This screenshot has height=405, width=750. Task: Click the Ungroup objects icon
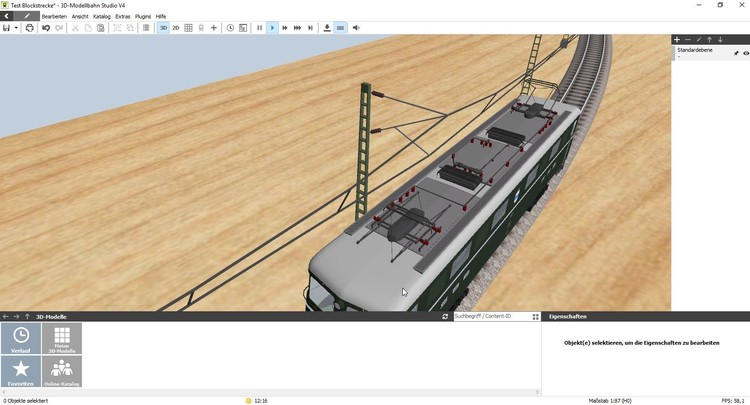click(x=130, y=28)
